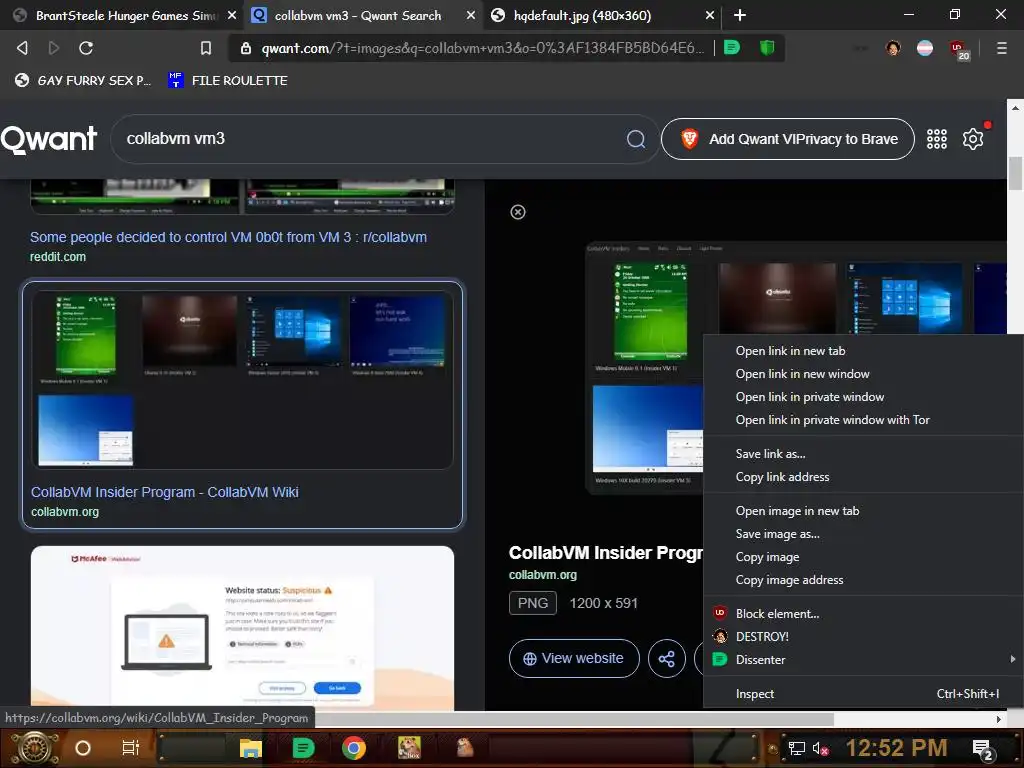The image size is (1024, 768).
Task: Click the muted volume icon in the system tray
Action: 820,748
